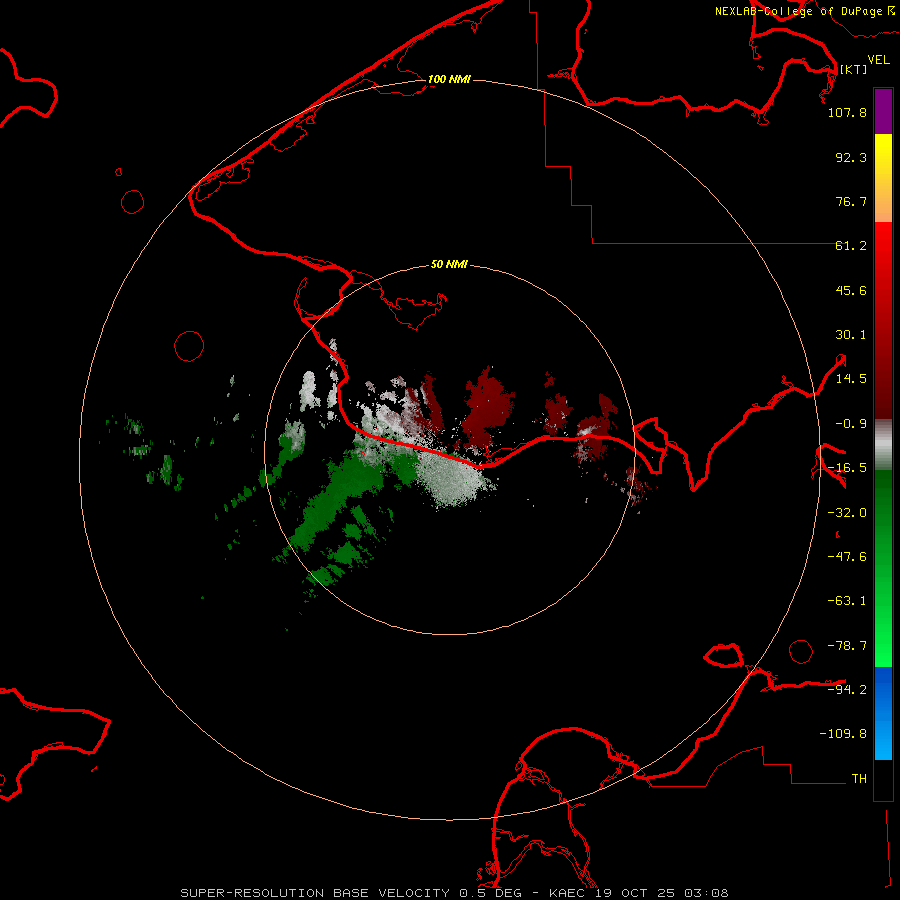
Task: Click the 45.6 legend value
Action: coord(851,290)
